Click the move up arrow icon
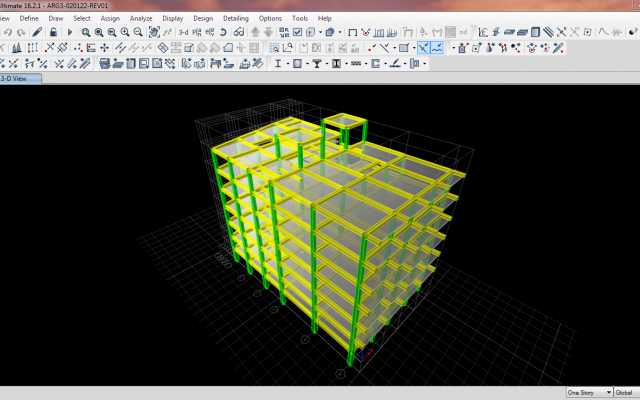Viewport: 640px width, 400px height. pos(256,32)
